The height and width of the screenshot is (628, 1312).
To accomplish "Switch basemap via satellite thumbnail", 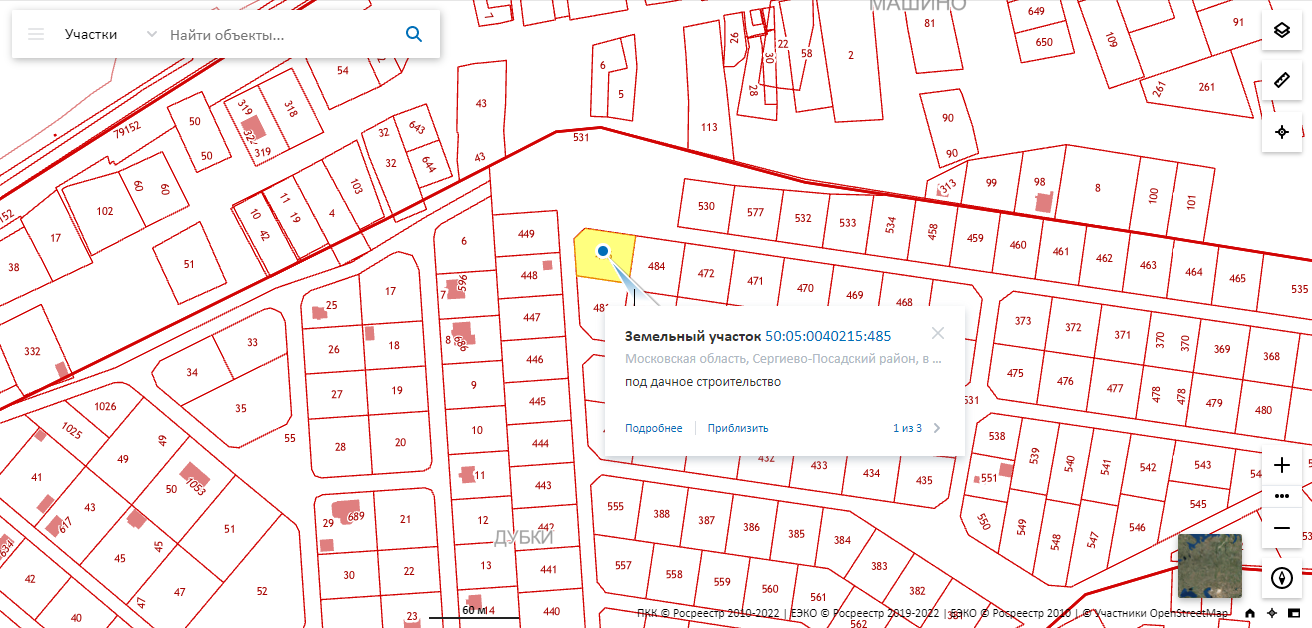I will 1209,565.
